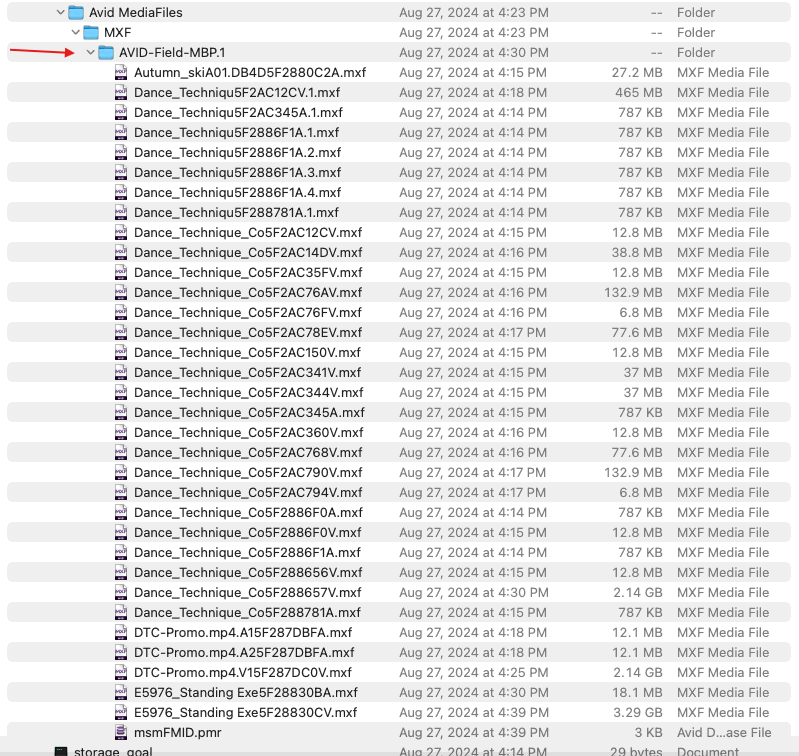Select the Dance_Technique_Co5F2AC14DV.mxf file name
Screen dimensions: 799x756
pos(248,253)
